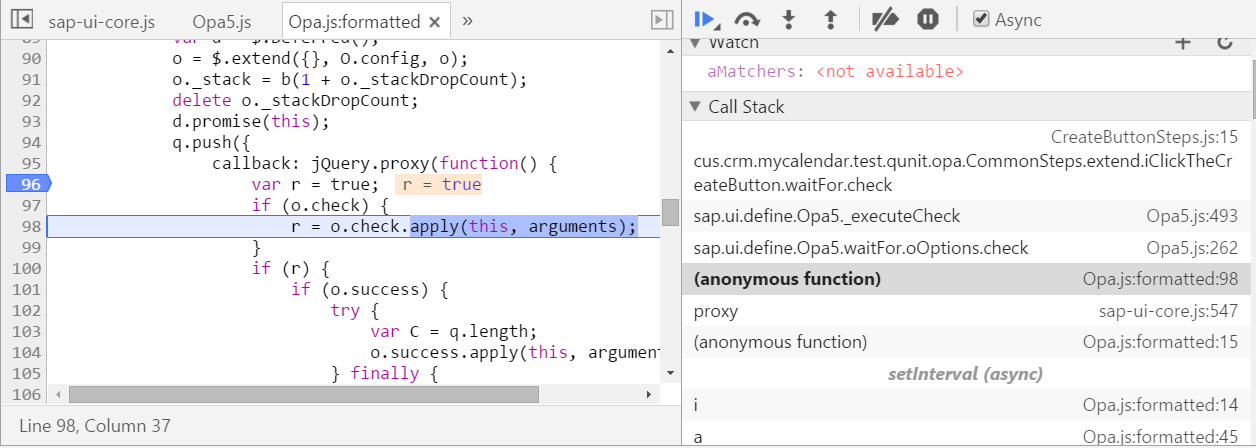Switch to Opa5.js tab
The image size is (1256, 448).
point(220,21)
